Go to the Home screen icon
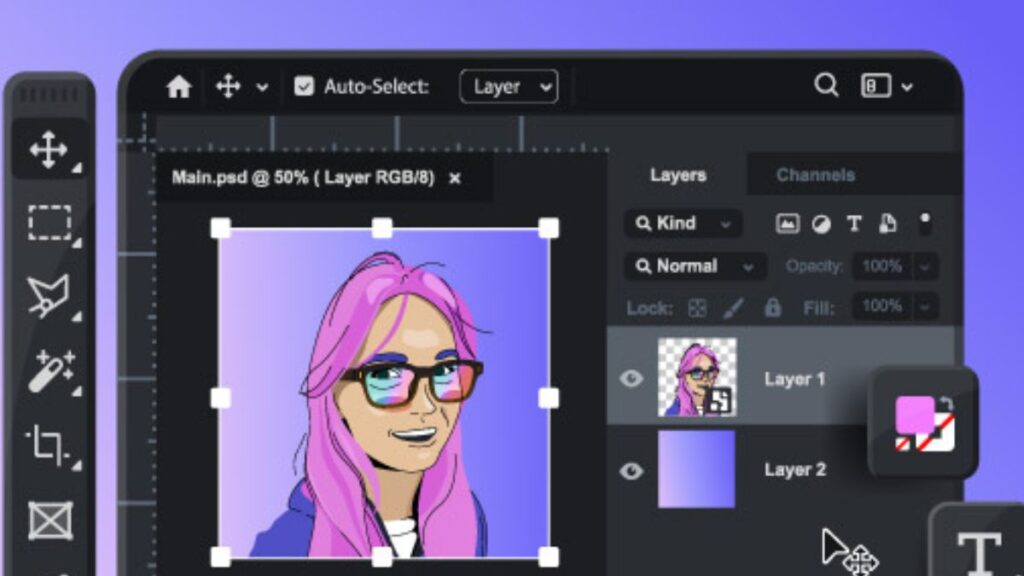This screenshot has height=576, width=1024. (178, 86)
